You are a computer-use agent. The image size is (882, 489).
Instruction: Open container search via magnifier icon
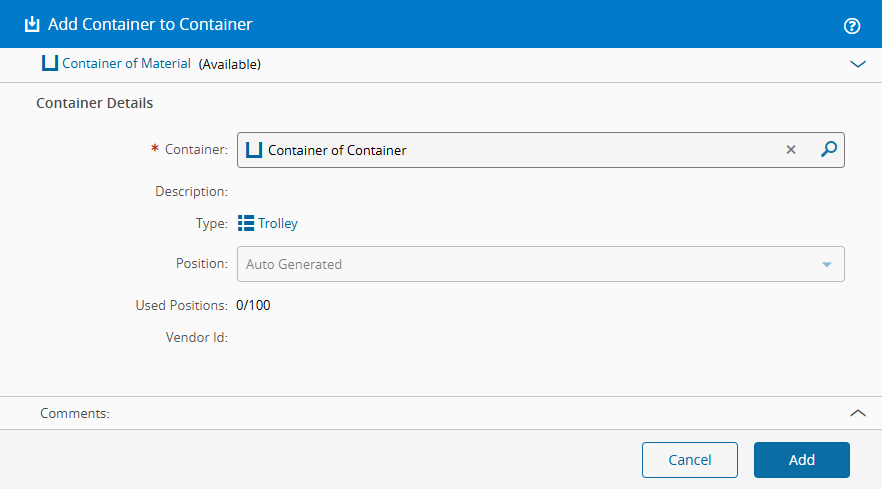point(828,150)
